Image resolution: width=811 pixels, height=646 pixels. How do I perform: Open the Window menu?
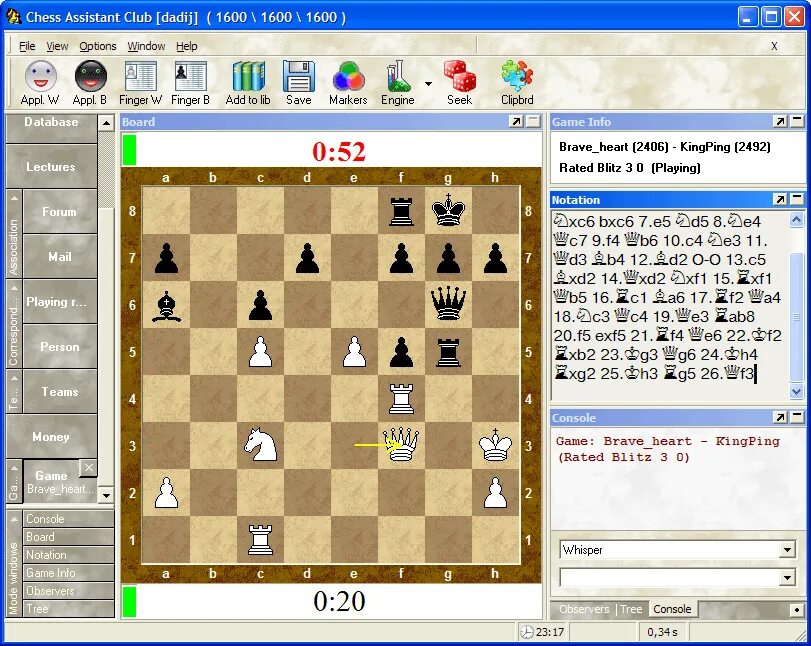(x=146, y=46)
